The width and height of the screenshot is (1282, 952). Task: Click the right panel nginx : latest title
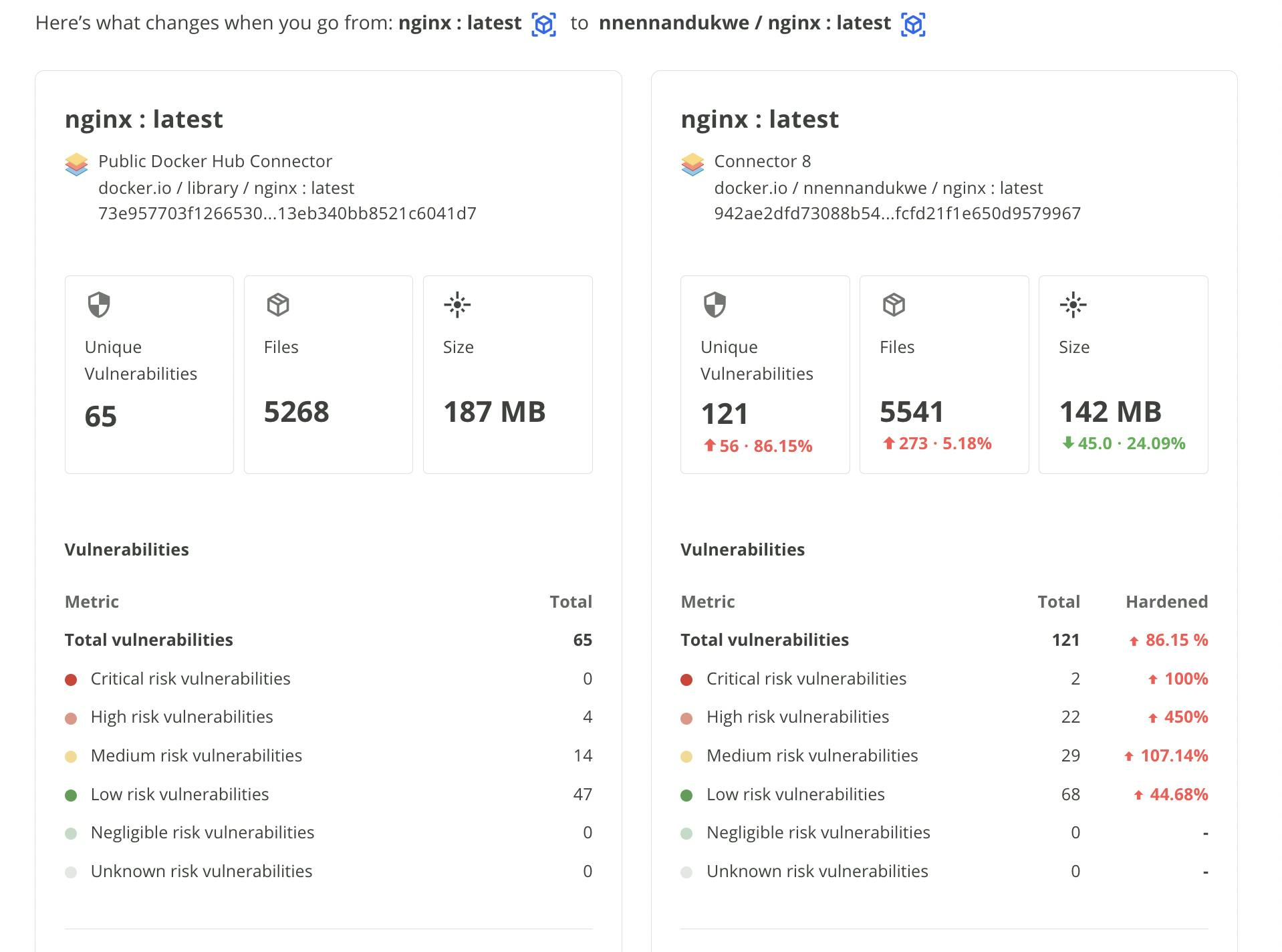(x=759, y=119)
